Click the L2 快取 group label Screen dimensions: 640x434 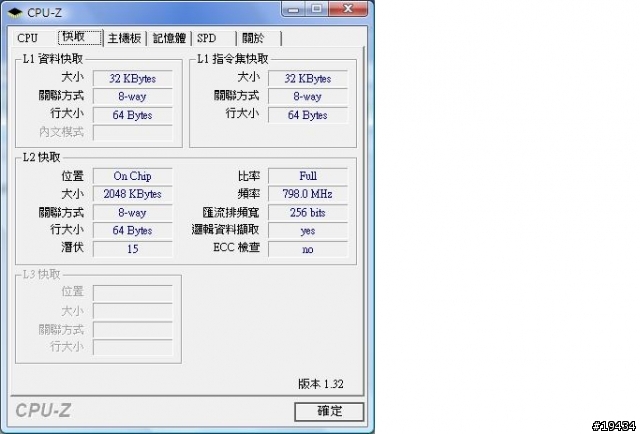click(41, 157)
